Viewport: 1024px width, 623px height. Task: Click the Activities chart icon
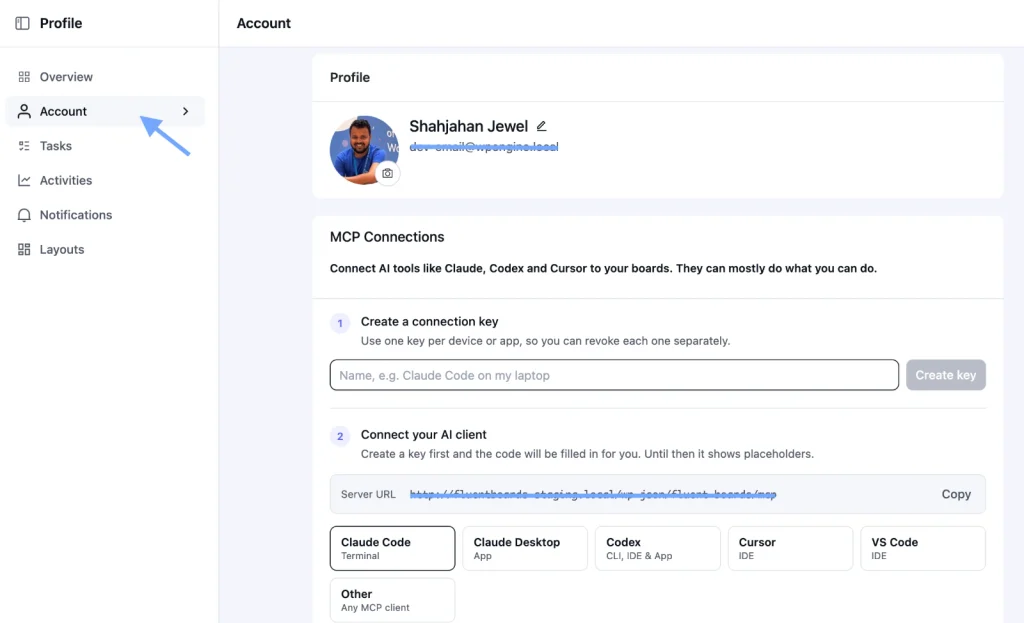pyautogui.click(x=24, y=181)
